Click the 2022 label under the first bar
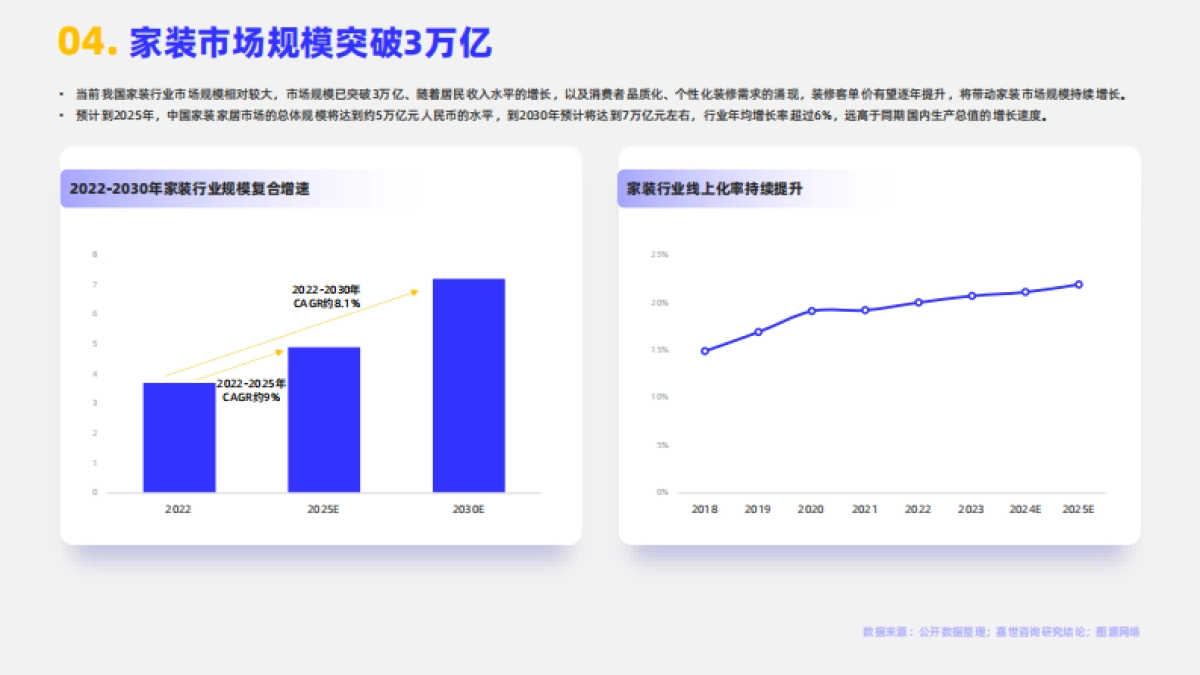Image resolution: width=1200 pixels, height=675 pixels. point(176,508)
